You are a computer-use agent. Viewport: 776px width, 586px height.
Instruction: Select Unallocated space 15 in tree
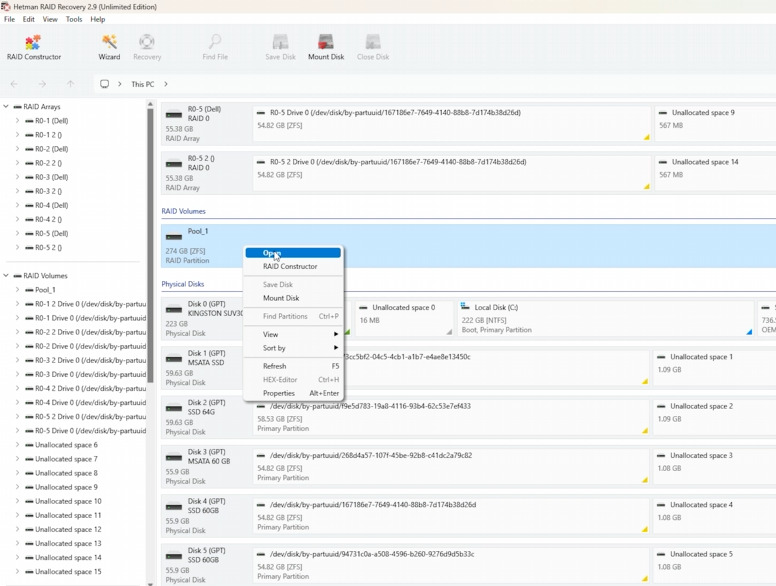pyautogui.click(x=68, y=572)
